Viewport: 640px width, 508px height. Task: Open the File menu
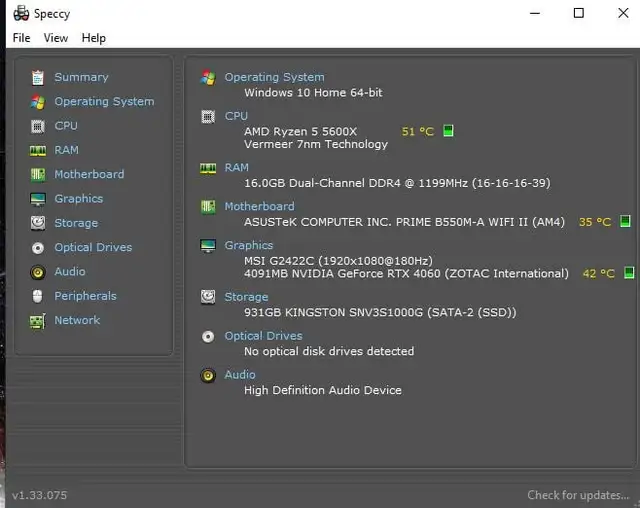(x=21, y=38)
